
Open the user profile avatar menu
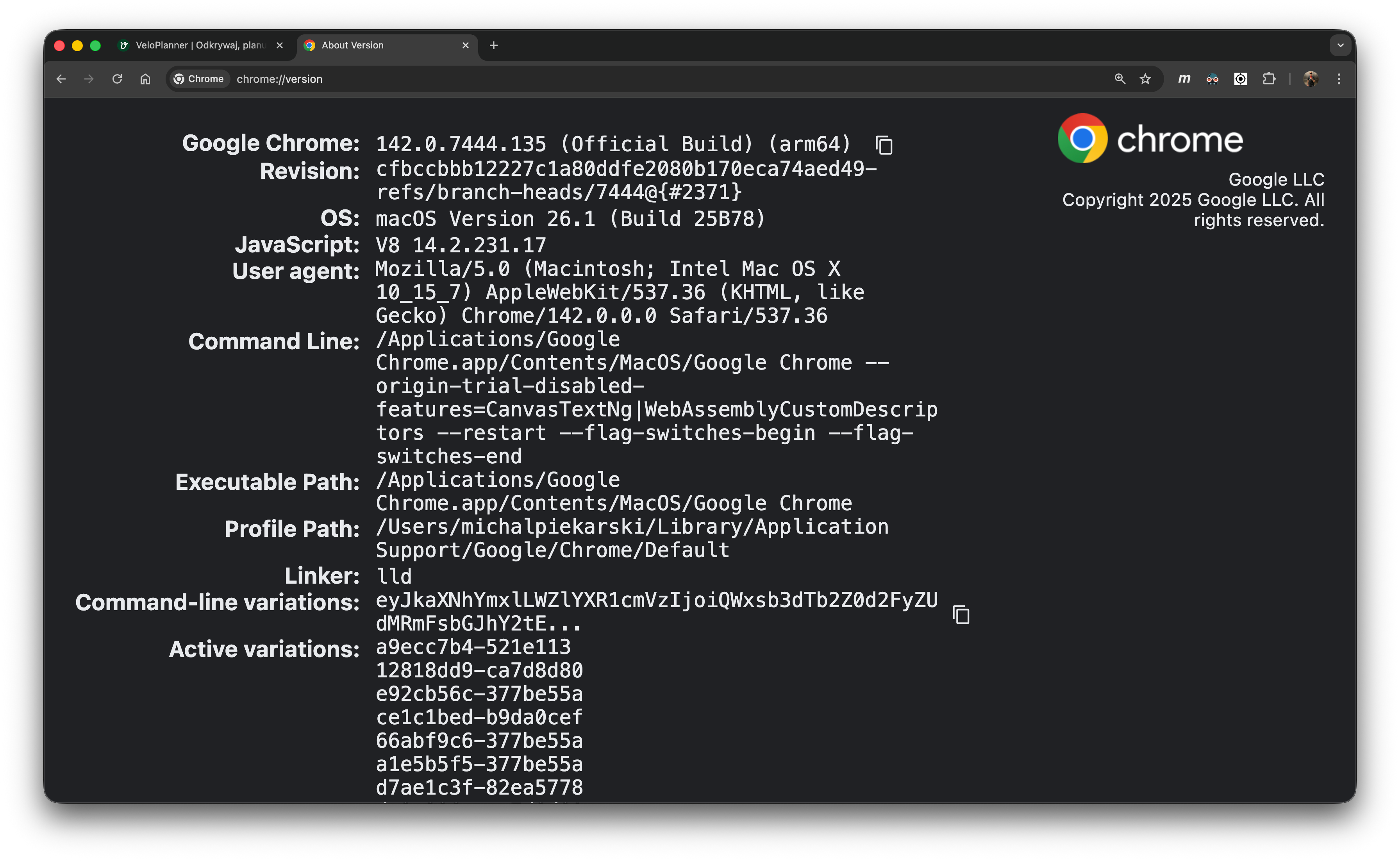coord(1311,79)
